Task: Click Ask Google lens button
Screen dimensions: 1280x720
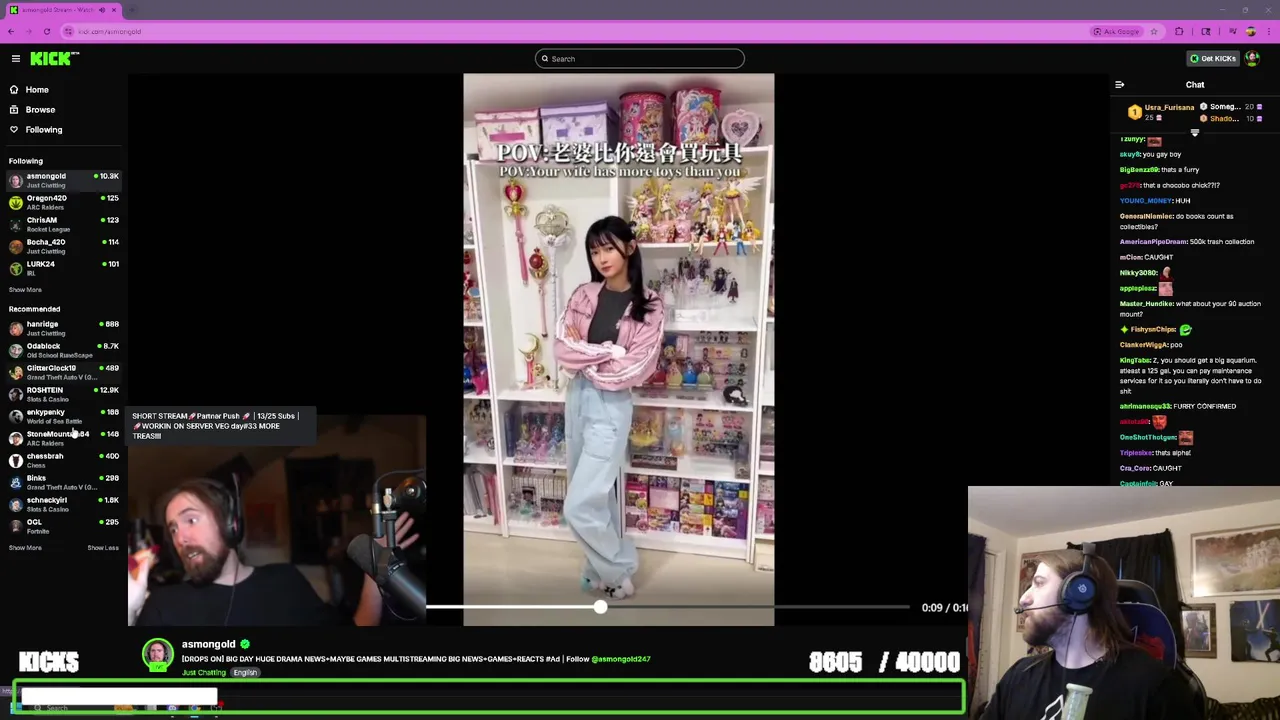Action: (1116, 31)
